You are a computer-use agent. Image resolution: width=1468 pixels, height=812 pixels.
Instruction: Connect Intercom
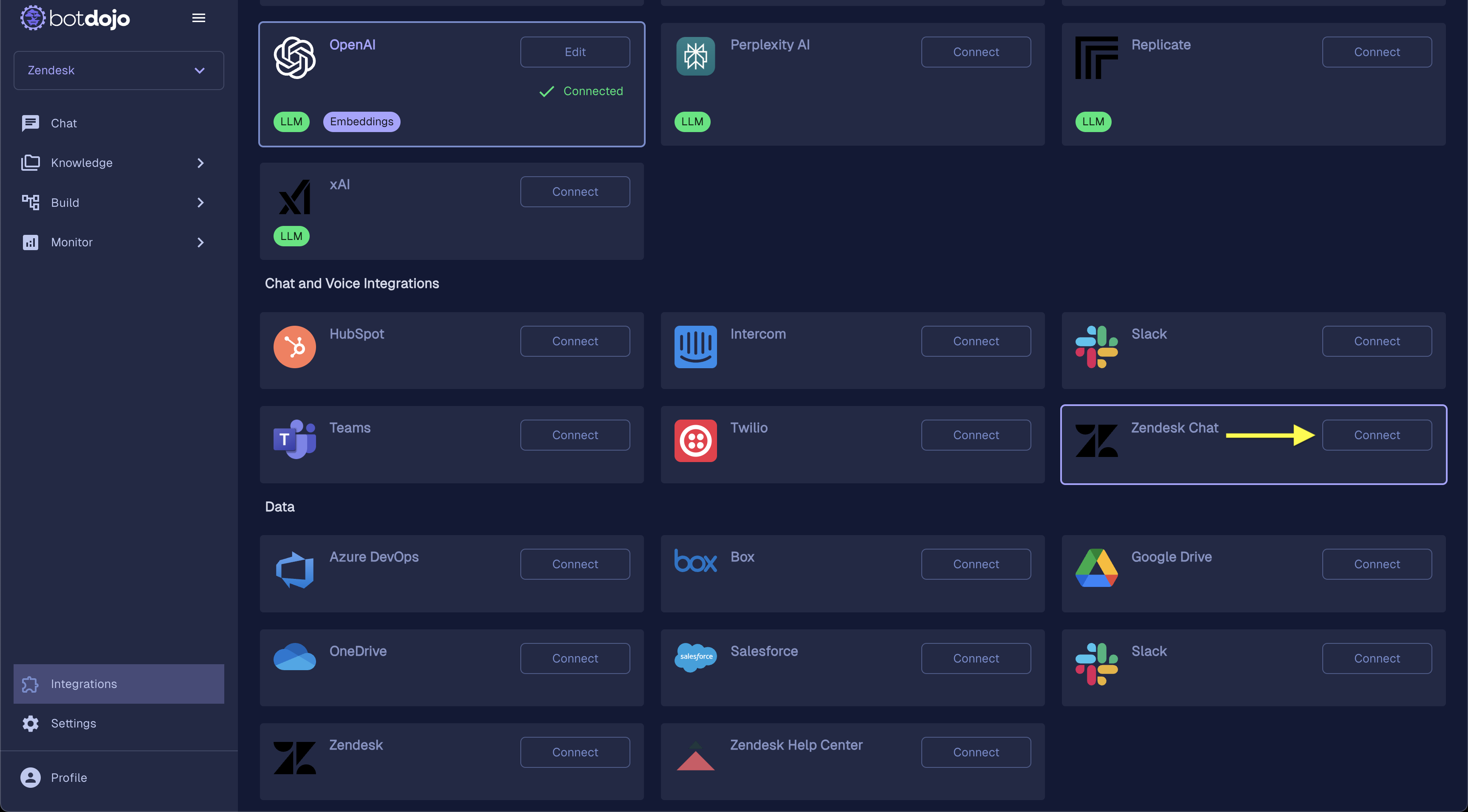[976, 341]
